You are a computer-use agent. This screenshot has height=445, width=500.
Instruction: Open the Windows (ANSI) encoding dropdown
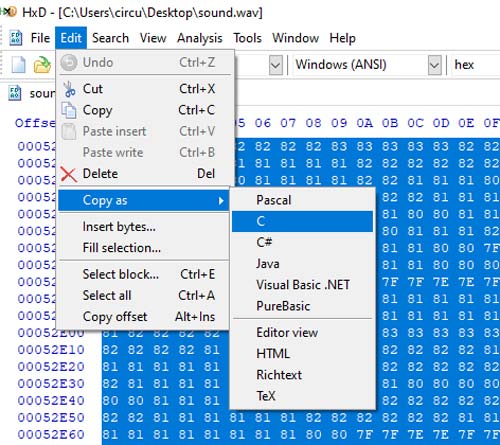pos(435,65)
